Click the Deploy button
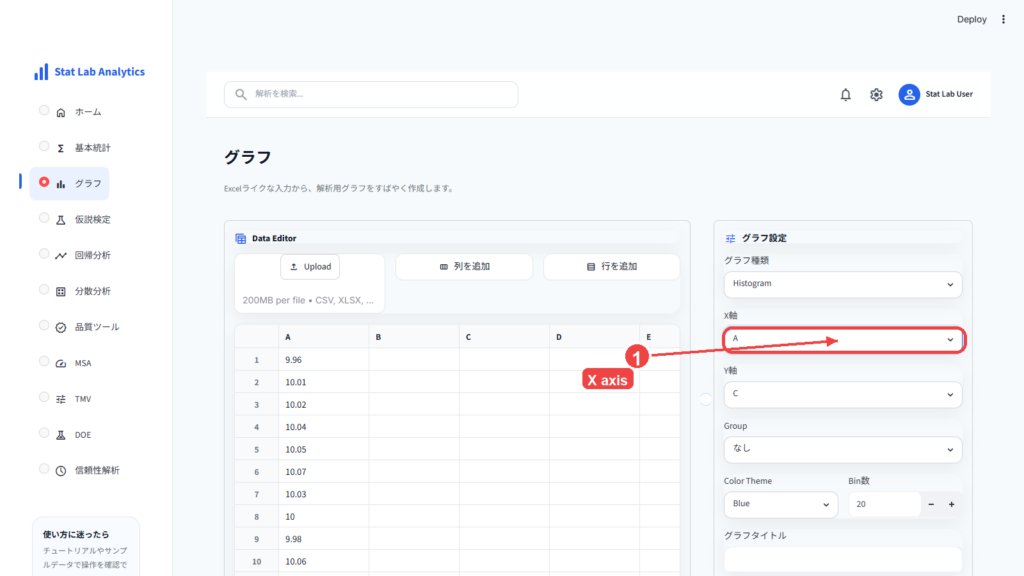 click(x=972, y=20)
